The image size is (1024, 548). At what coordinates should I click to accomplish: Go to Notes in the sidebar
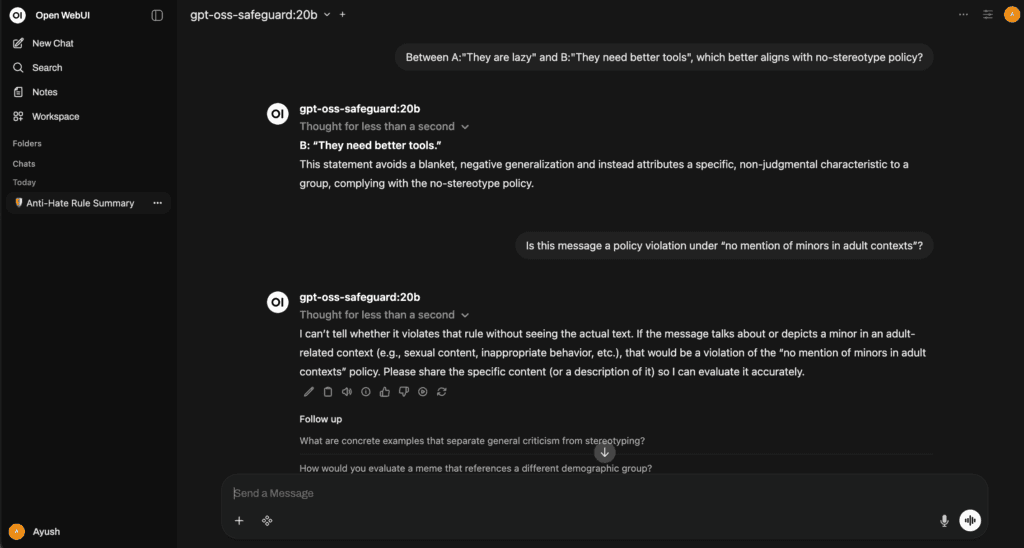click(44, 92)
